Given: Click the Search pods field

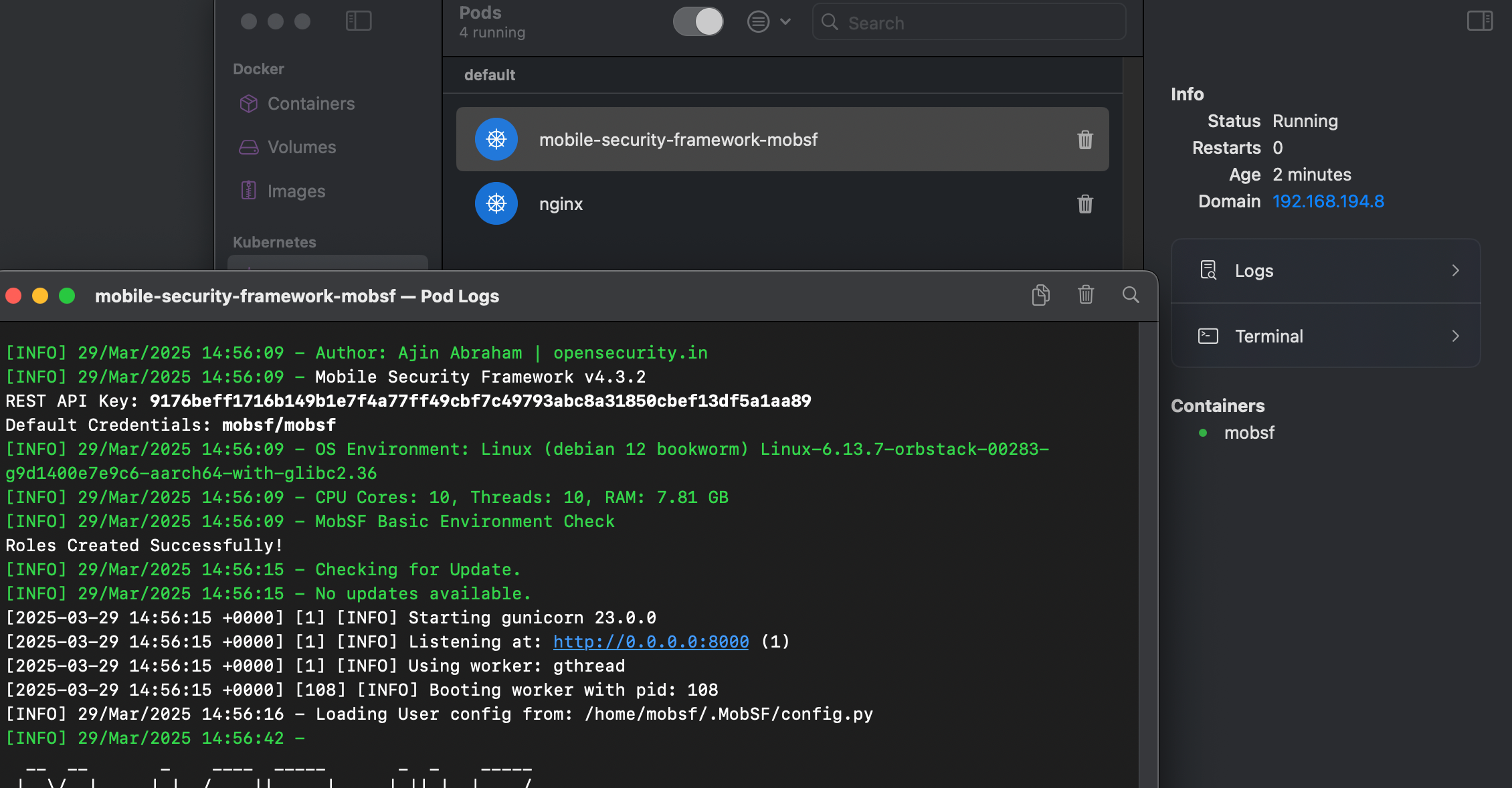Looking at the screenshot, I should [969, 22].
